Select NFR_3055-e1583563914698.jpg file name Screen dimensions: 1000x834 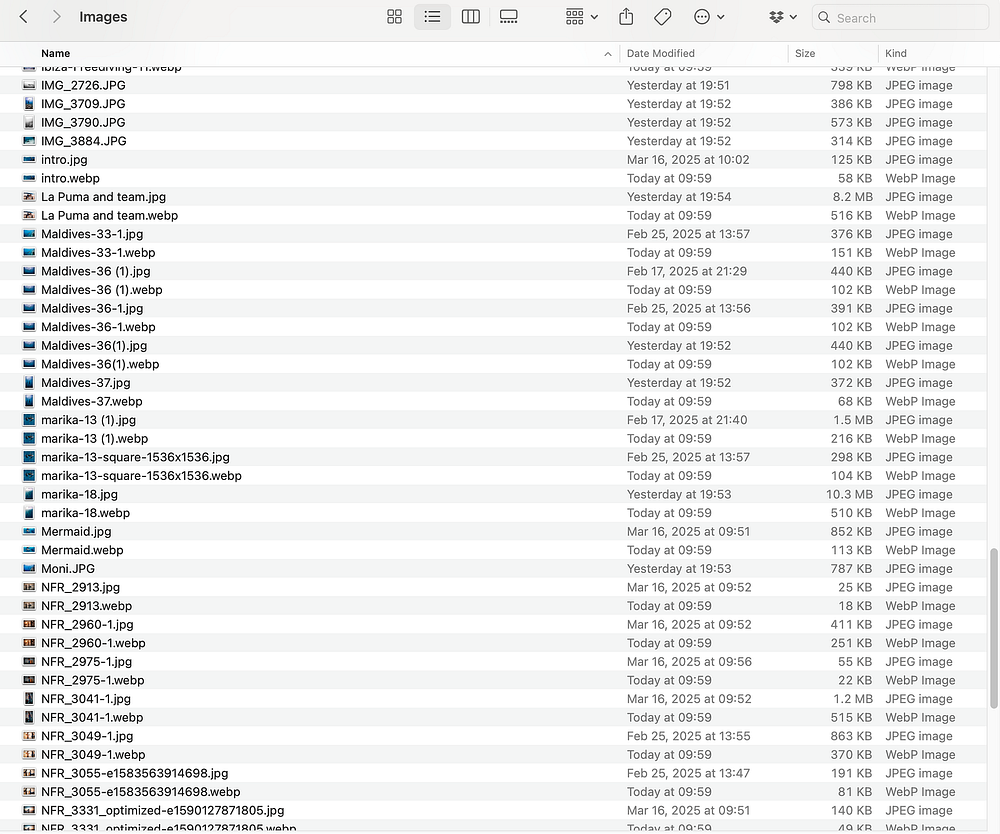click(x=135, y=773)
